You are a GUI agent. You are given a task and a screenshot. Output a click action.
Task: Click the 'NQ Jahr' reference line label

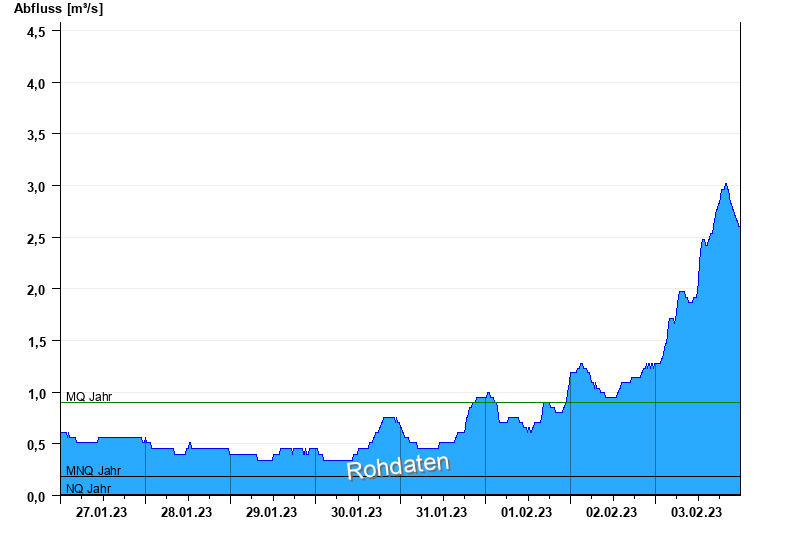[x=88, y=488]
